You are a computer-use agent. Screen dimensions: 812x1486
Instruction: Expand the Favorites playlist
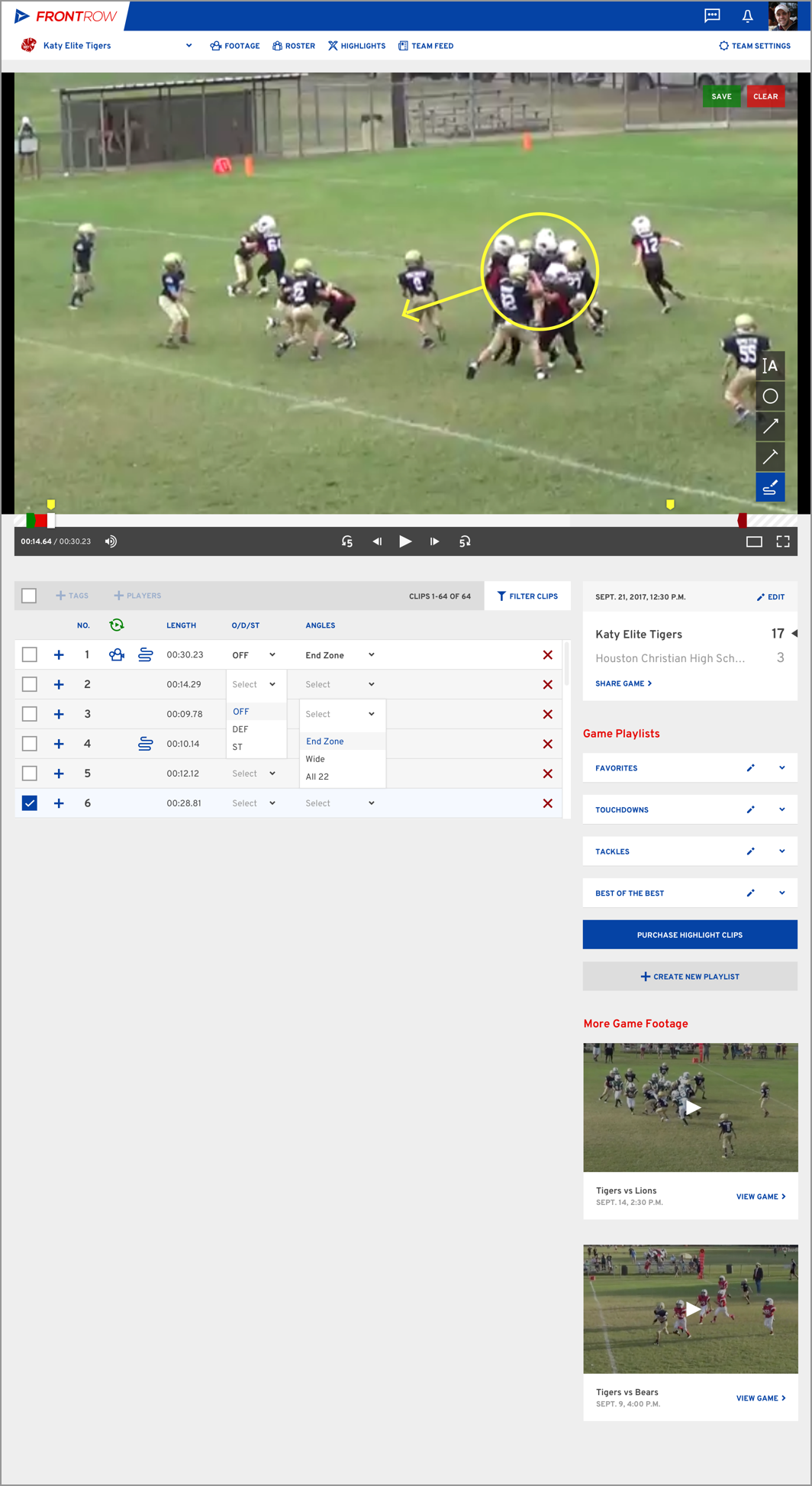782,768
